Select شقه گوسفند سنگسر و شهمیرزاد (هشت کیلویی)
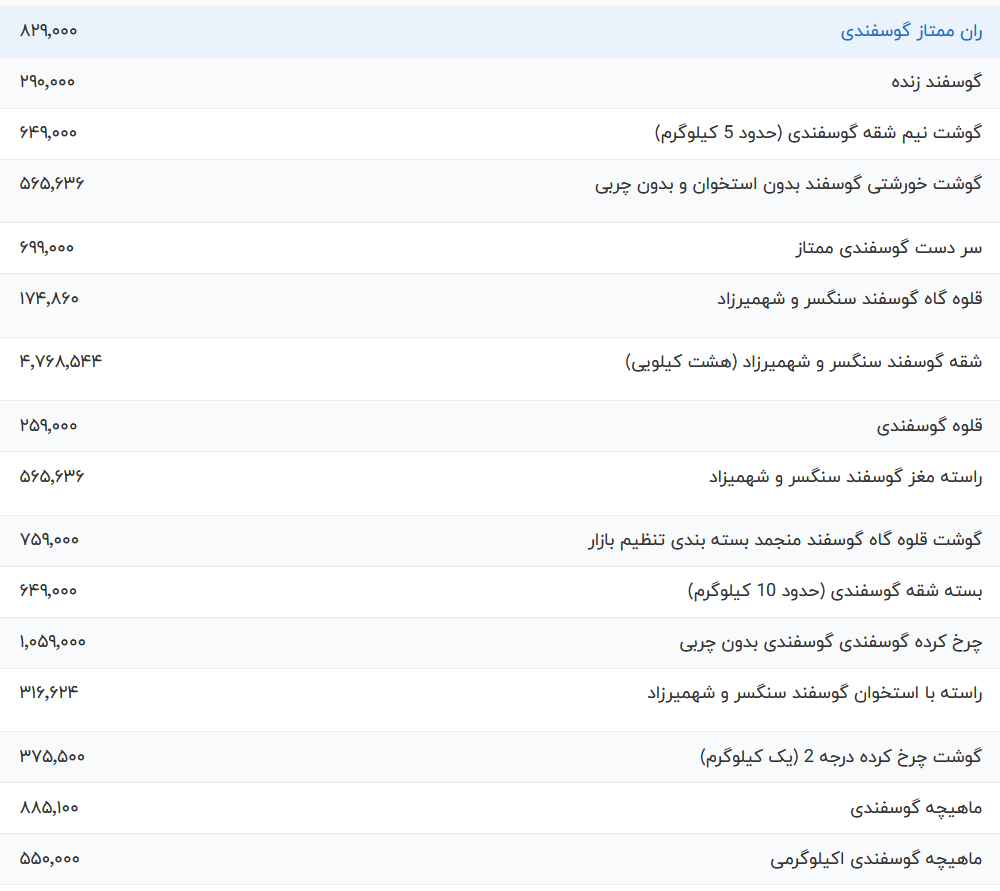1000x891 pixels. 804,362
